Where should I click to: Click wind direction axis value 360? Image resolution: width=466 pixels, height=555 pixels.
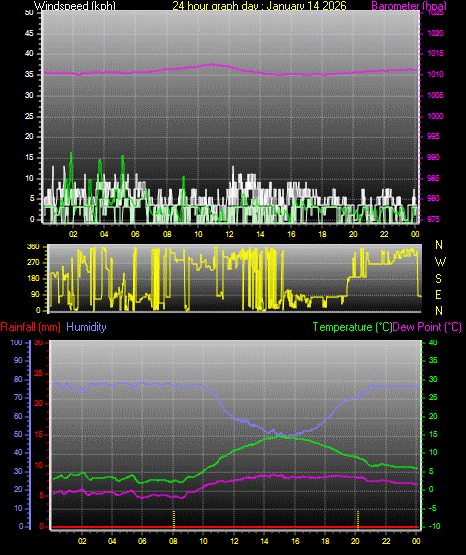[x=33, y=247]
